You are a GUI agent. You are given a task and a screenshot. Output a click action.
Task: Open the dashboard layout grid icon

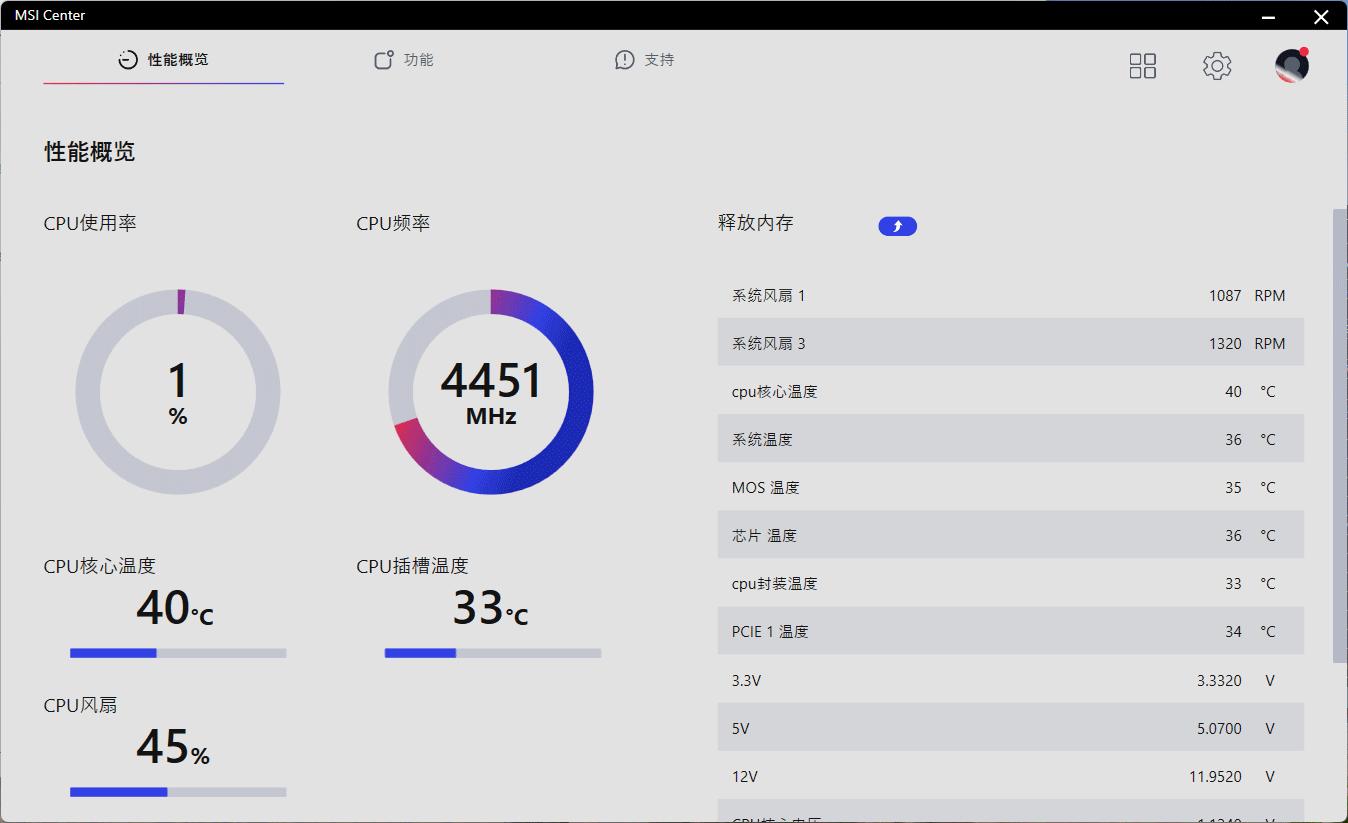[x=1142, y=65]
